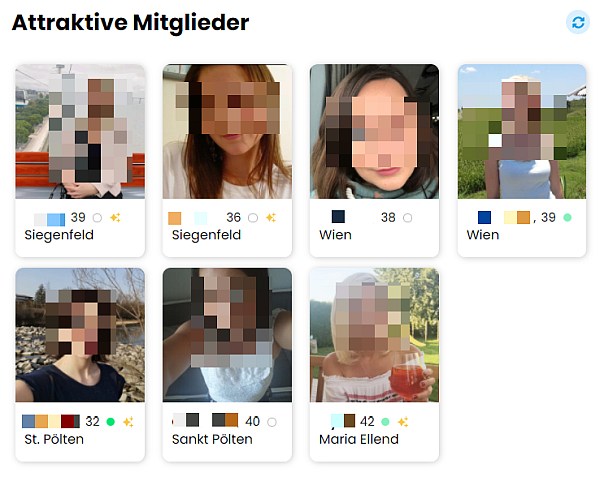Click sparkle icon on 36-year-old Siegenfeld card

pyautogui.click(x=271, y=218)
